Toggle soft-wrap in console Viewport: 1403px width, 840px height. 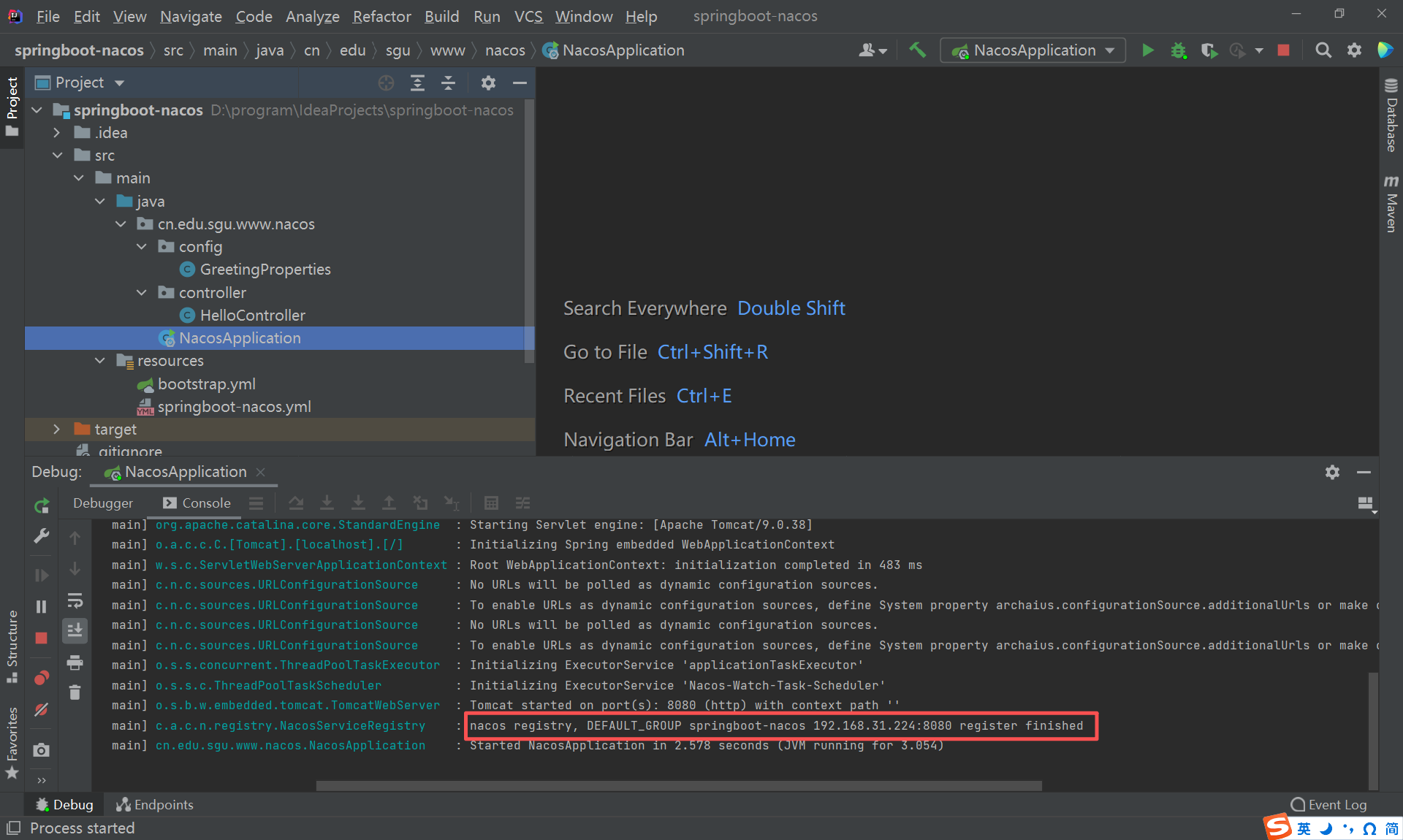click(75, 601)
